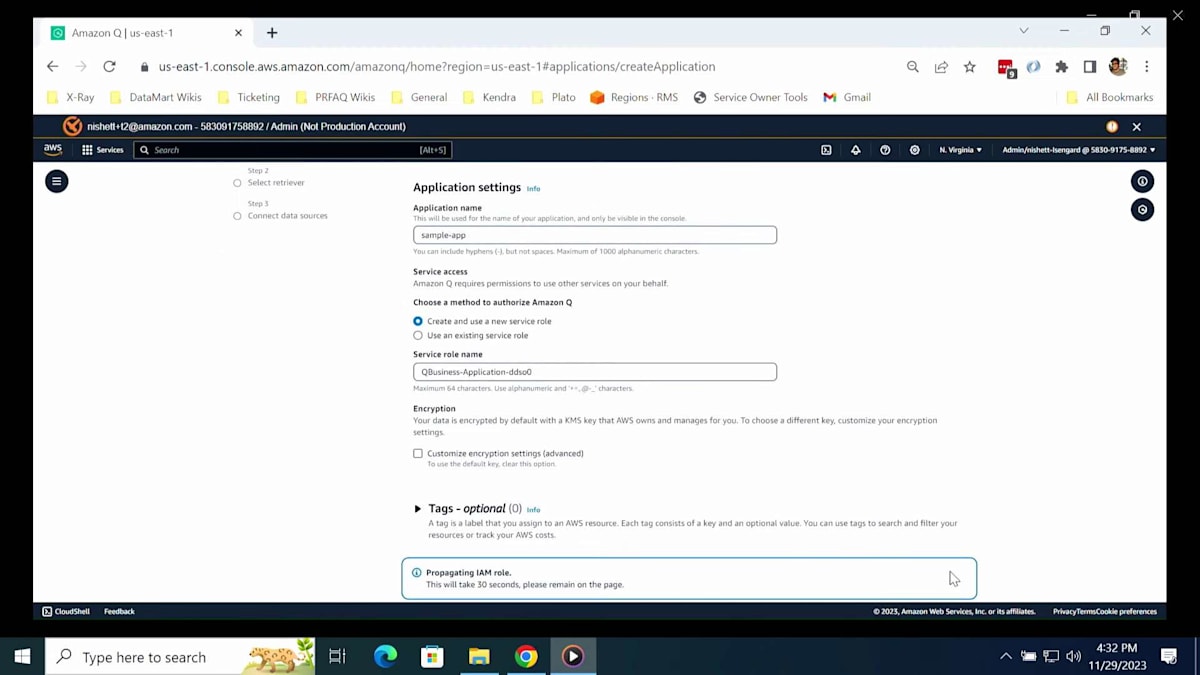Click the Service role name input field

click(595, 371)
